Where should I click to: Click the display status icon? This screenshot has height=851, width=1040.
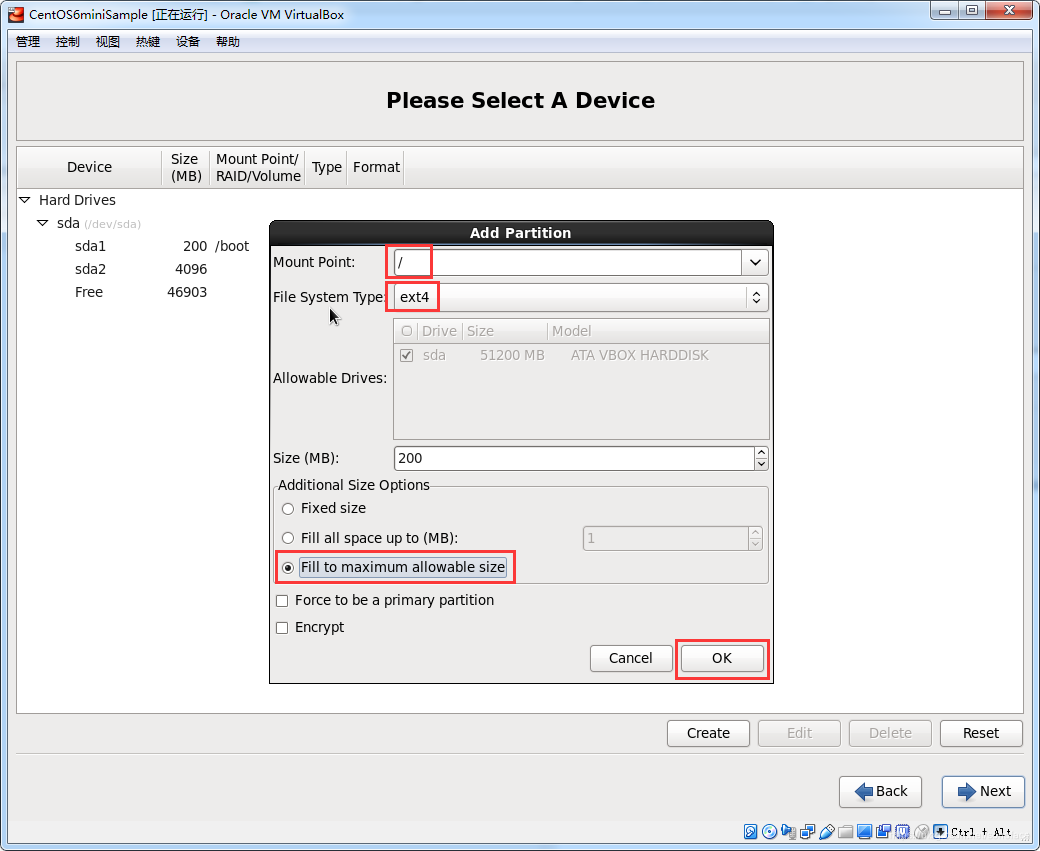[864, 832]
